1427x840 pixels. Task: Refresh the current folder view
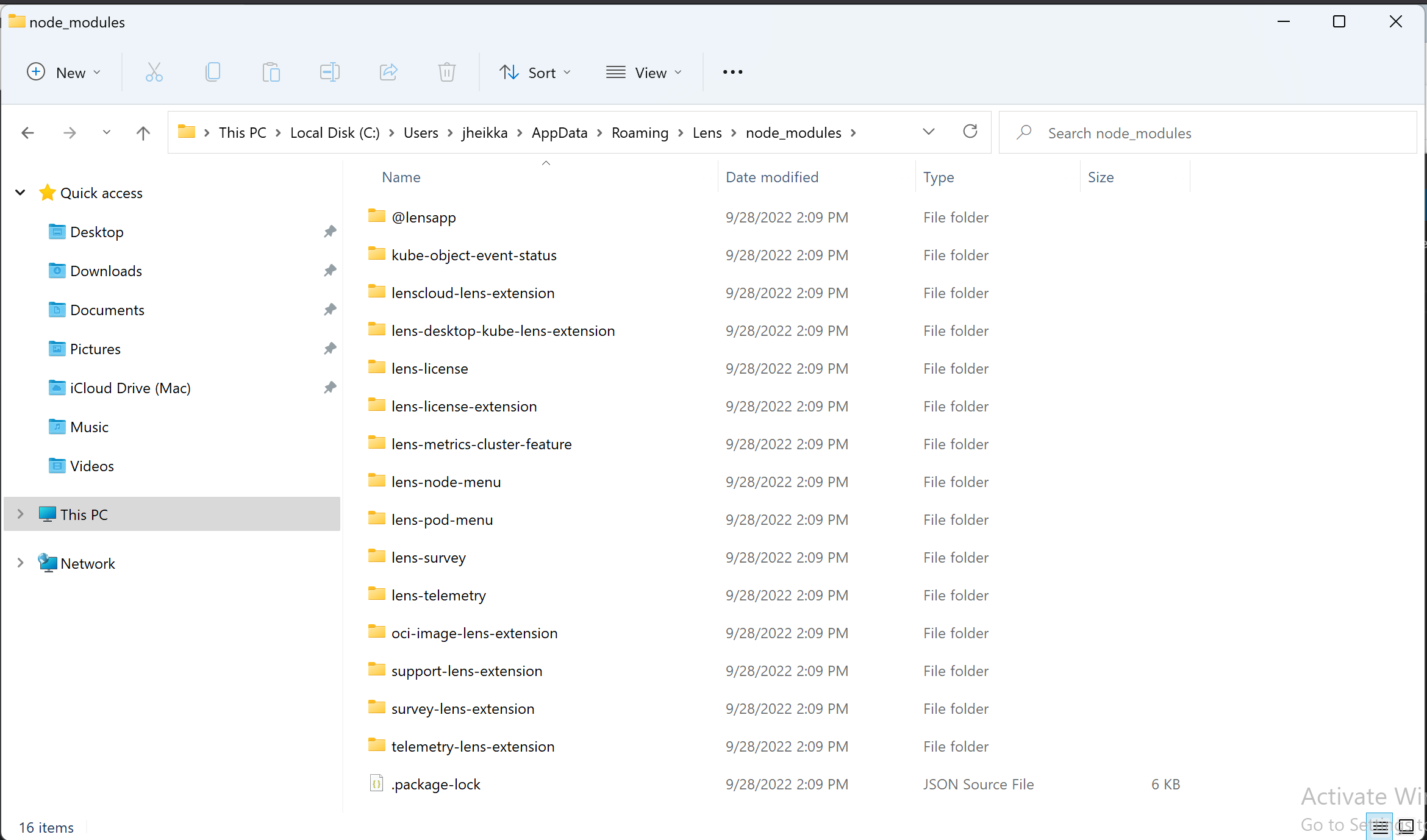[970, 132]
